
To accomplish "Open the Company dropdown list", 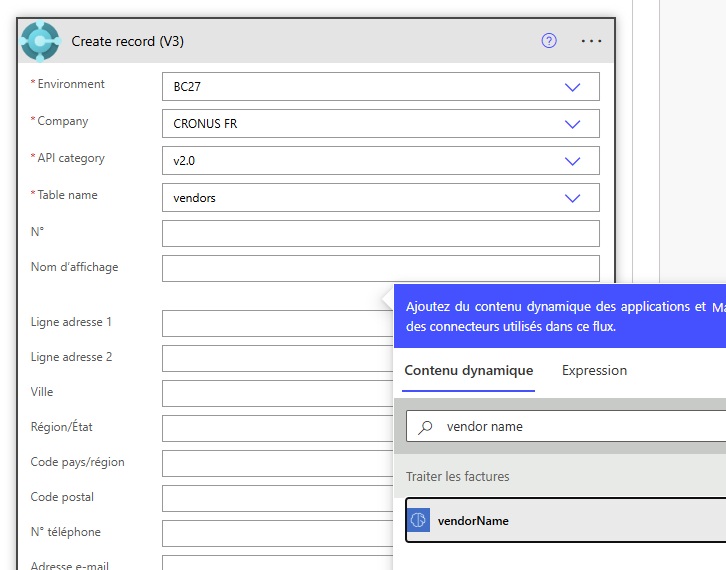I will pos(572,124).
